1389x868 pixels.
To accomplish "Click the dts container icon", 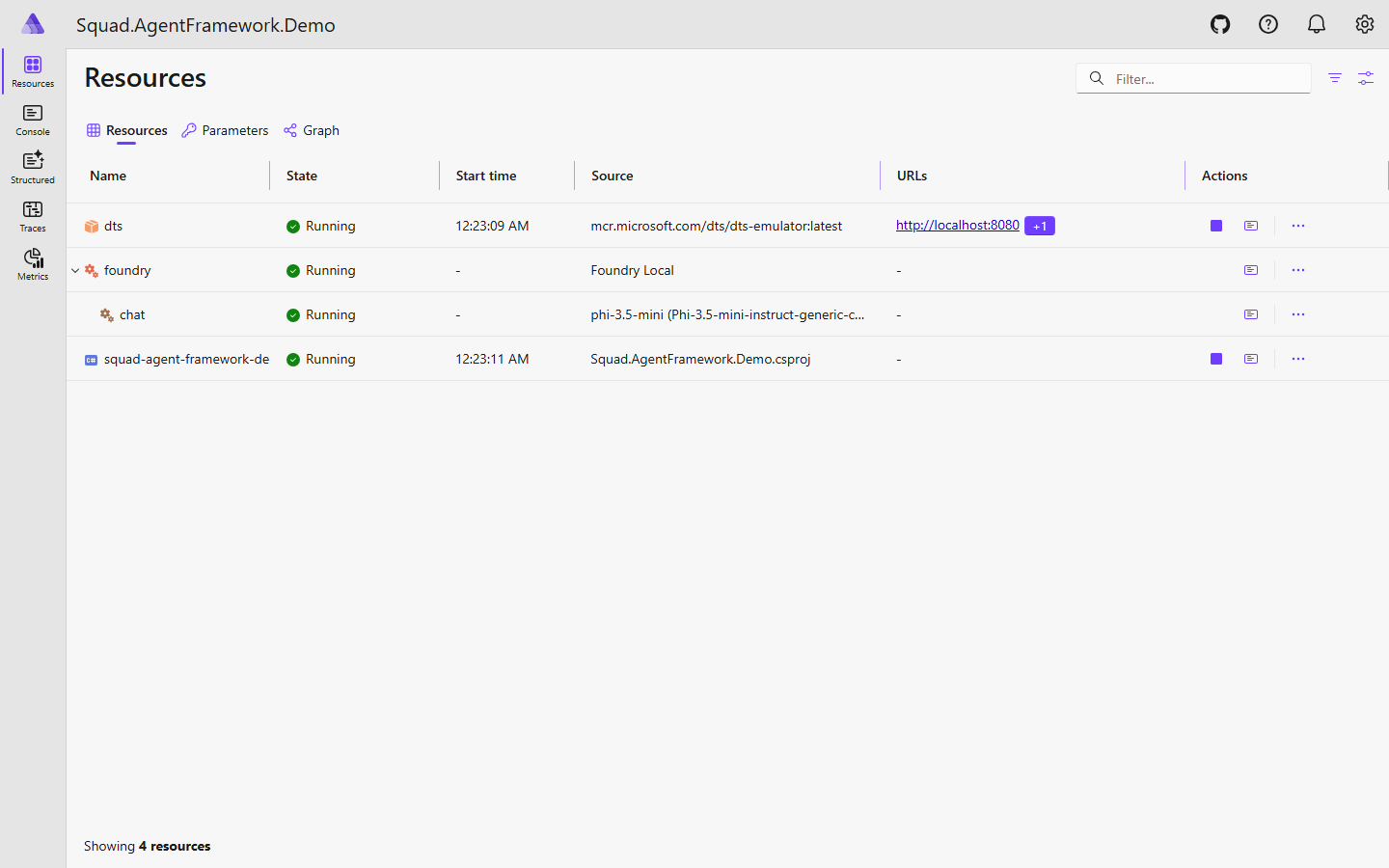I will click(92, 226).
